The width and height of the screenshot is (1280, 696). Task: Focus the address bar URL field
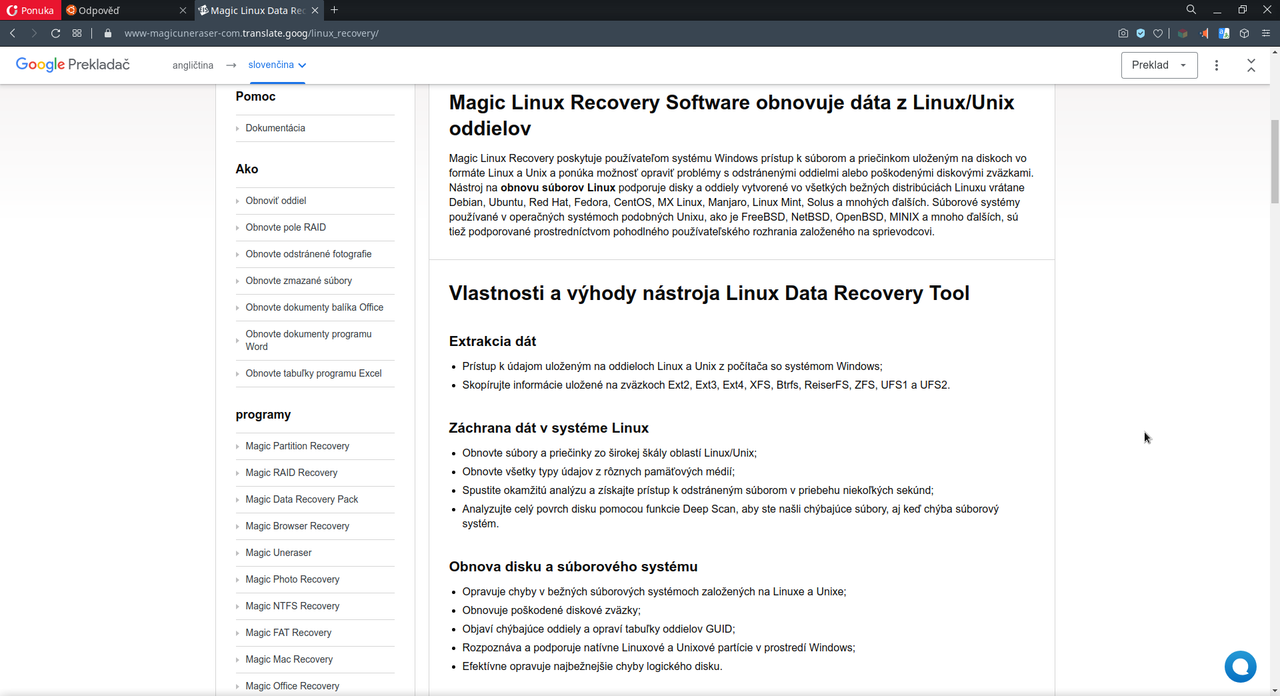click(600, 33)
